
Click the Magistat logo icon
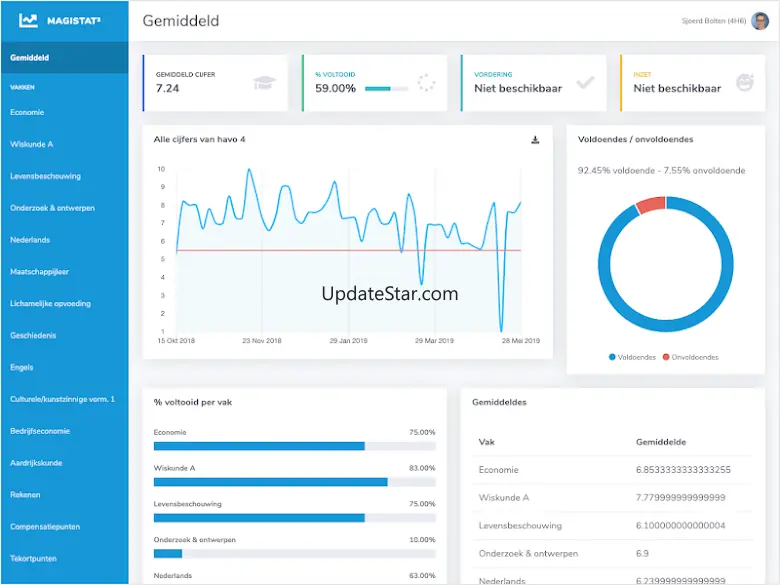[28, 20]
